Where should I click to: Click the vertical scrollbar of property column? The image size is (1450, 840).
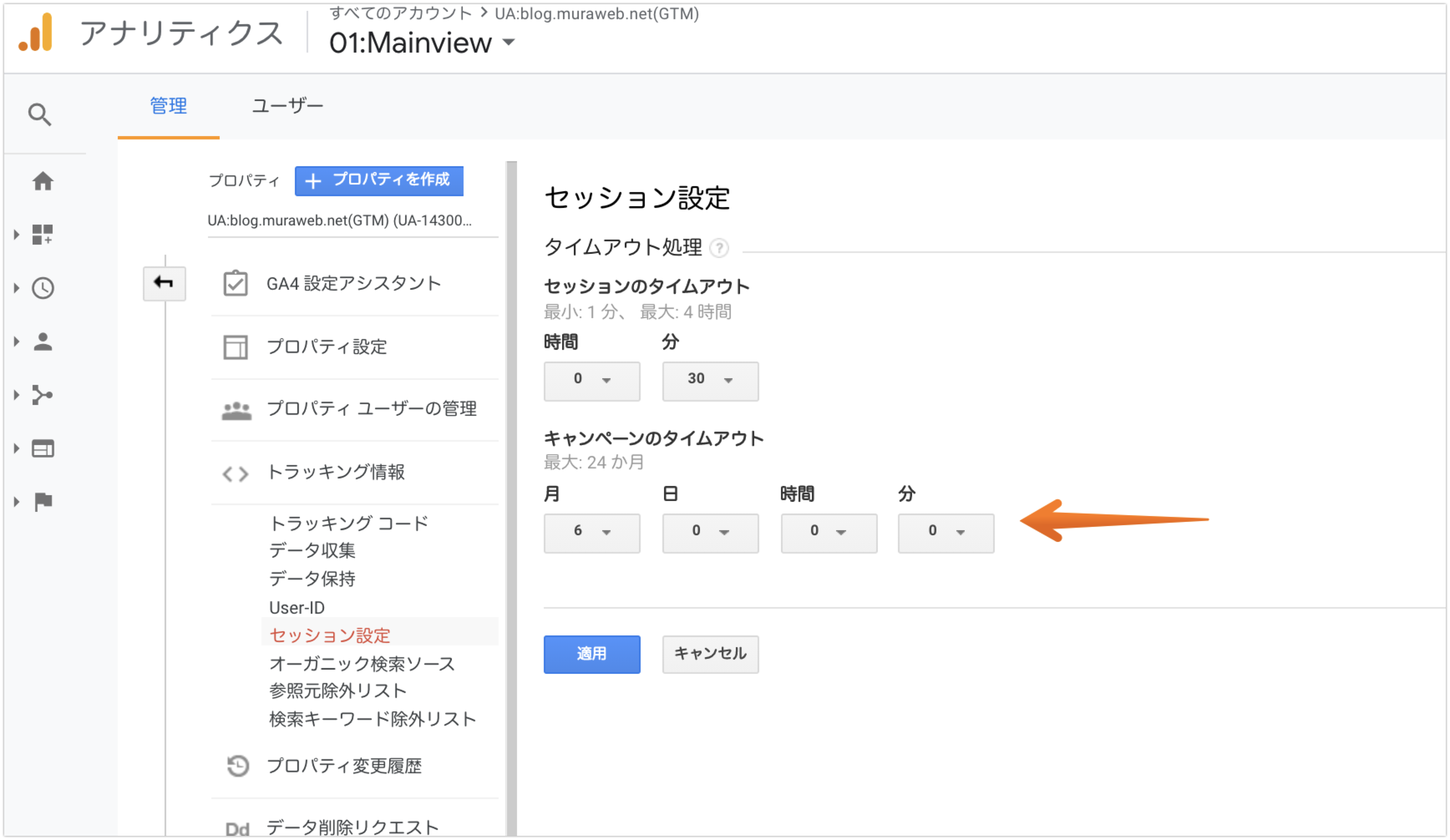click(x=512, y=498)
